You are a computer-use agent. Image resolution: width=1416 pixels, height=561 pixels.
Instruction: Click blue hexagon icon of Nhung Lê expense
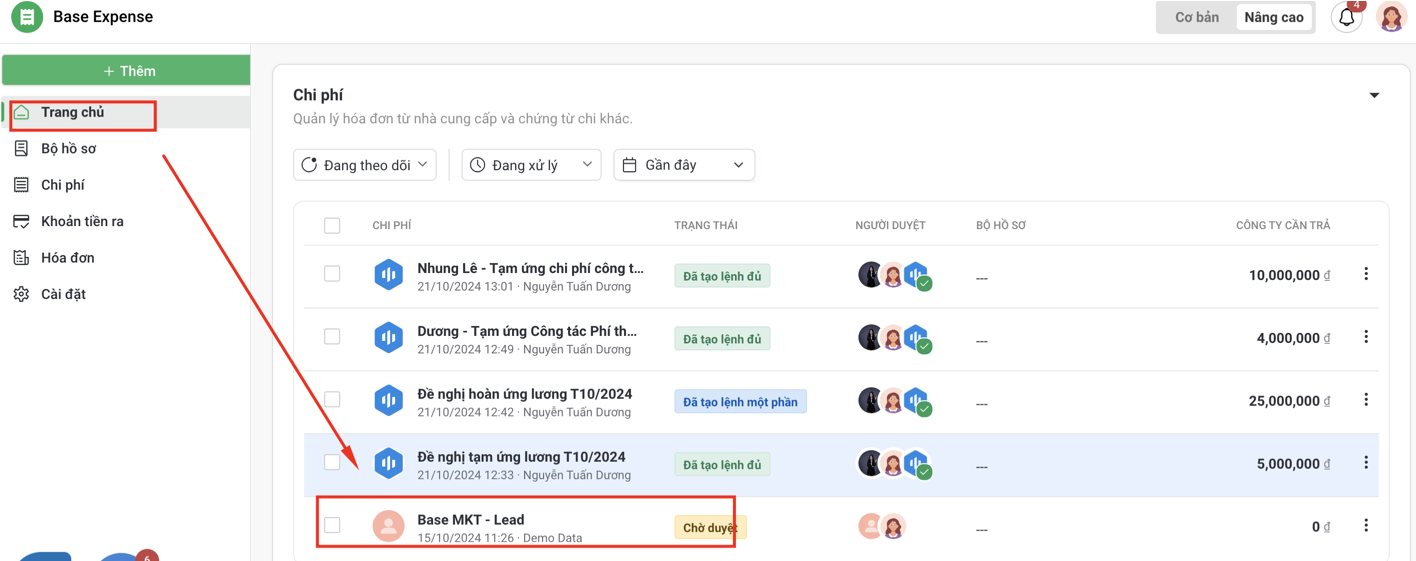click(388, 275)
